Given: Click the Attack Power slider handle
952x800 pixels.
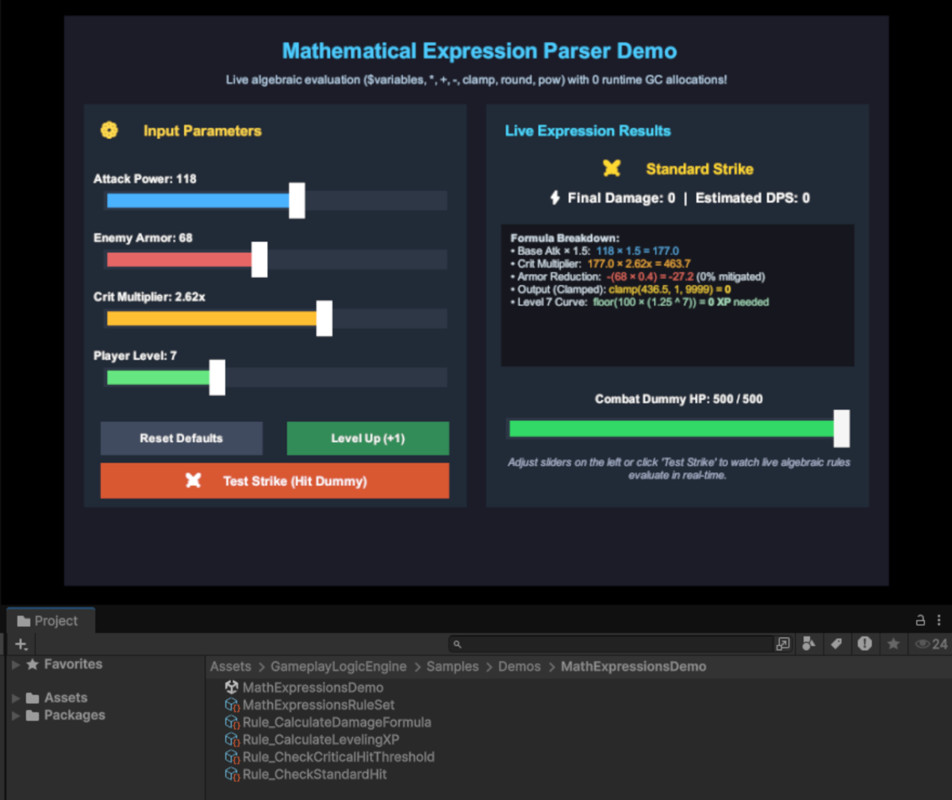Looking at the screenshot, I should tap(297, 200).
